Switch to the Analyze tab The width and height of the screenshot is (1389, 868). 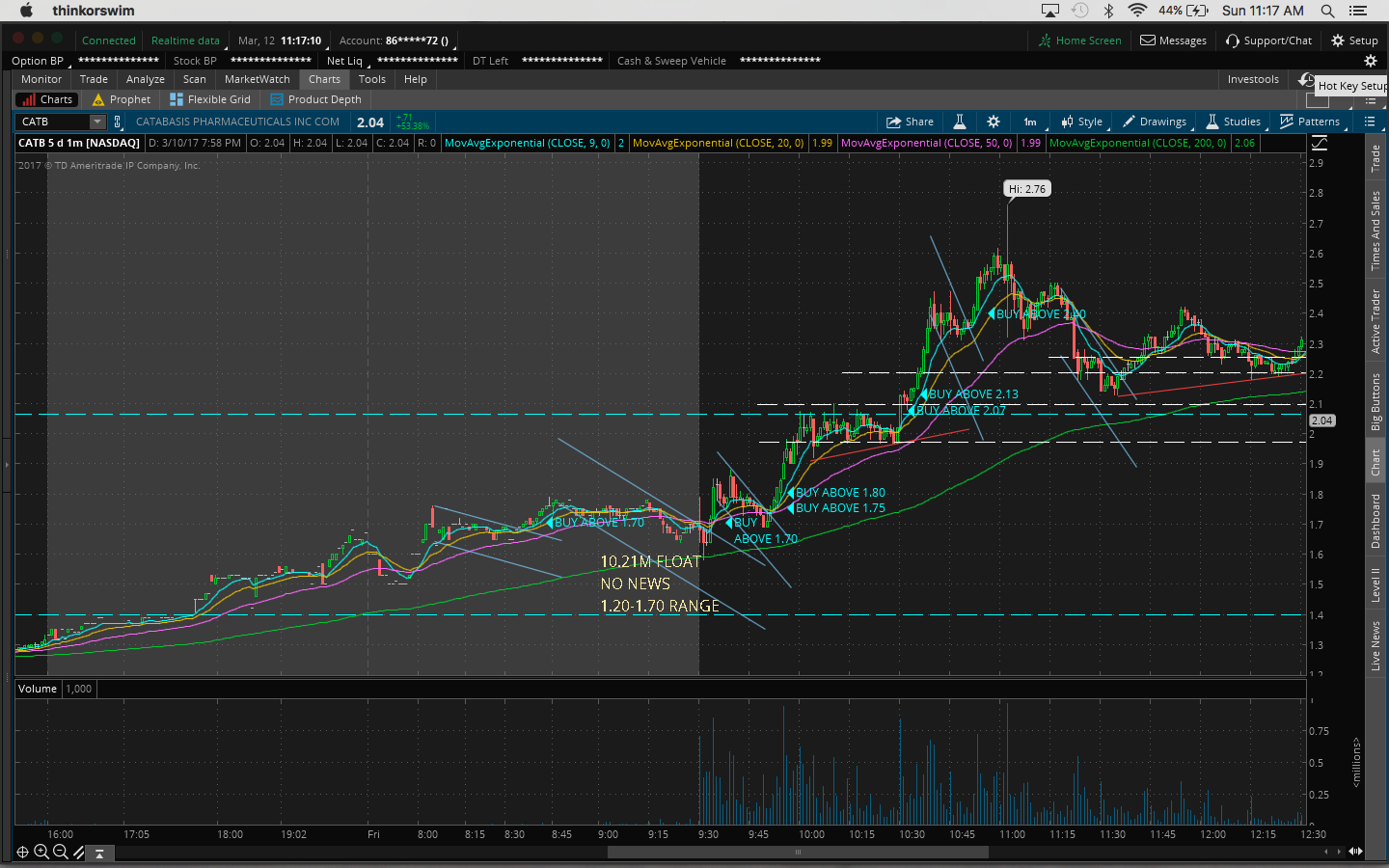pos(145,79)
